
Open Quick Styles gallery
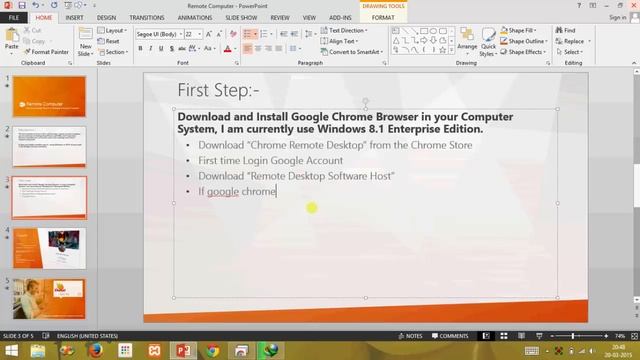pos(488,42)
